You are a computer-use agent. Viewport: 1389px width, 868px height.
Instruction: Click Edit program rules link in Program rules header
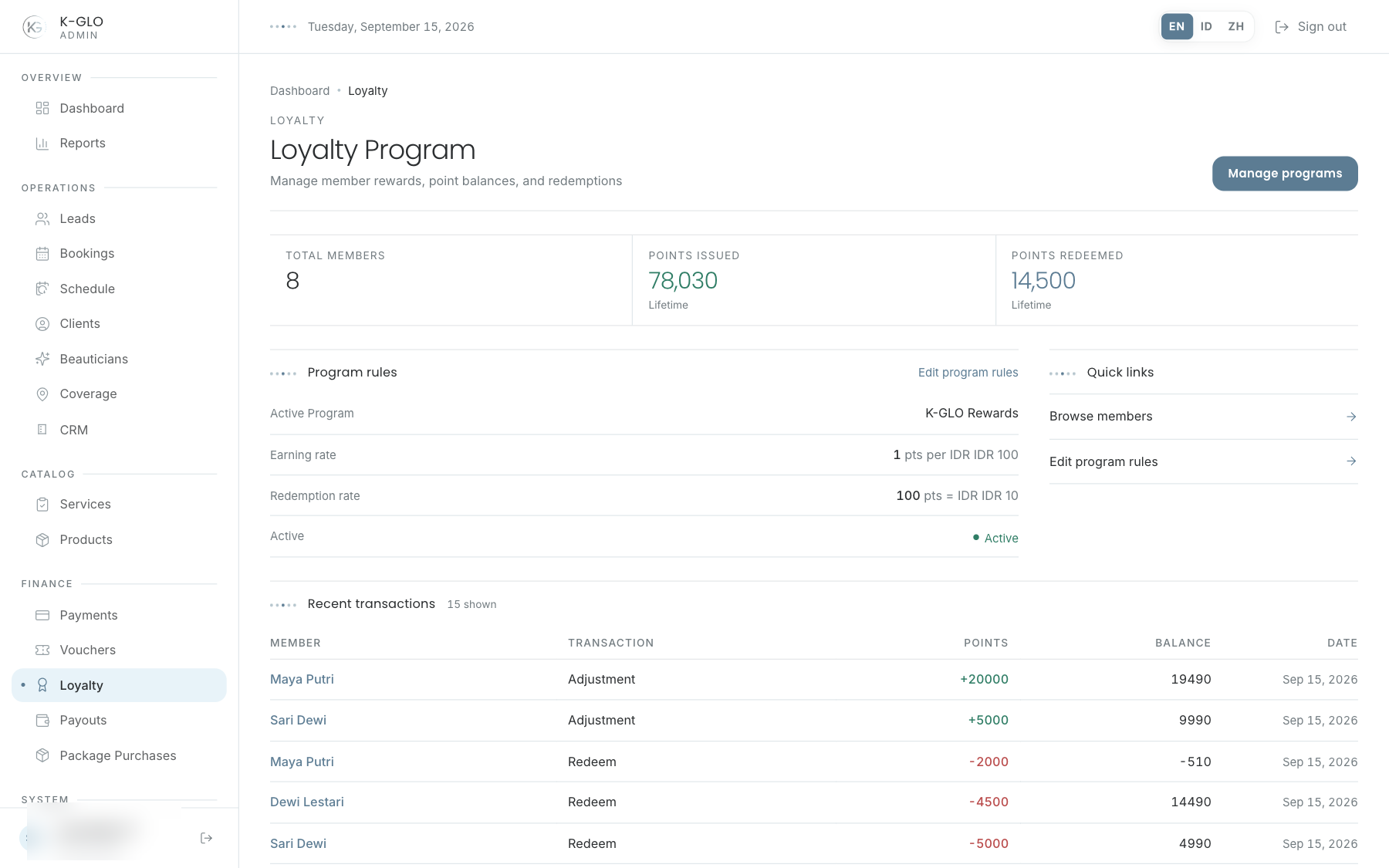point(968,373)
